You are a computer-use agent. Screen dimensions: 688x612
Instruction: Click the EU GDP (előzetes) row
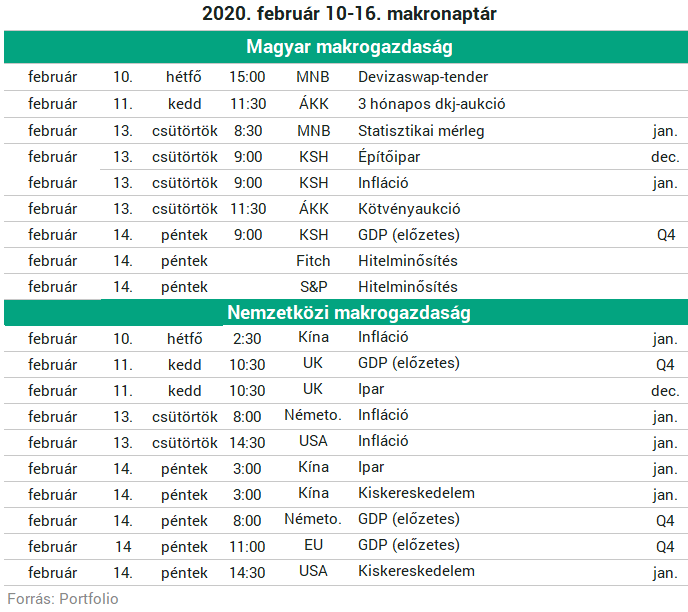coord(346,546)
